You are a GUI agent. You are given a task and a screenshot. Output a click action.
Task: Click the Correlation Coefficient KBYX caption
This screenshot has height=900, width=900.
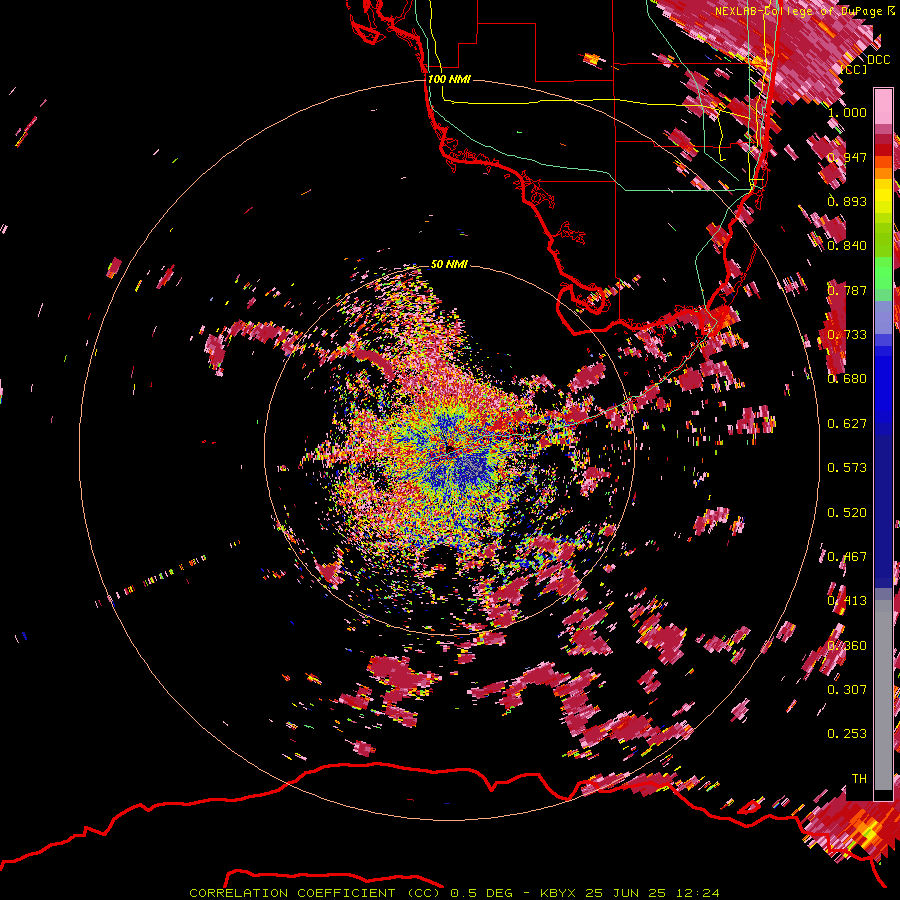coord(454,893)
